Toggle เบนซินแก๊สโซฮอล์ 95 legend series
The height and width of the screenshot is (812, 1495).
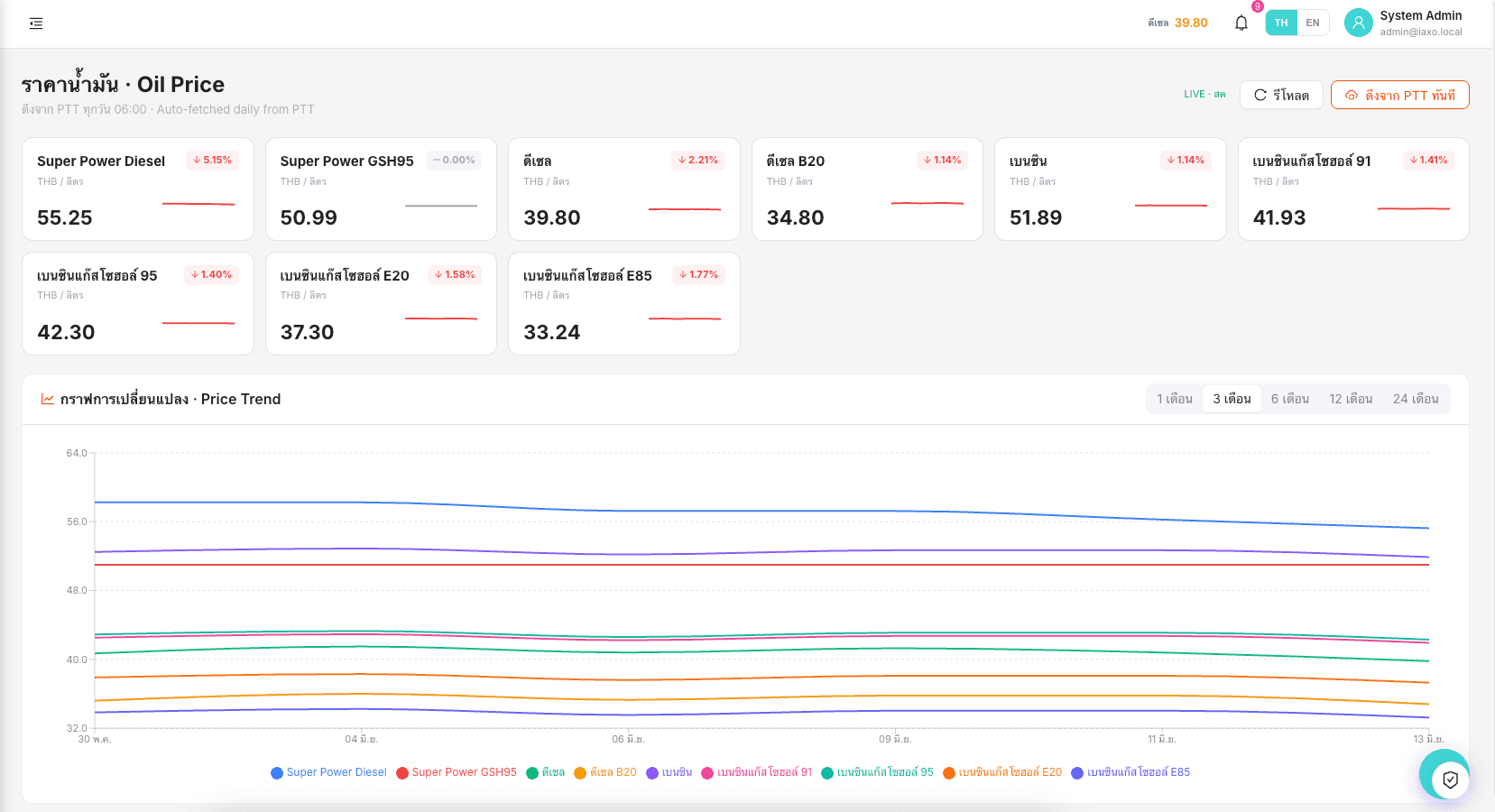pos(878,772)
